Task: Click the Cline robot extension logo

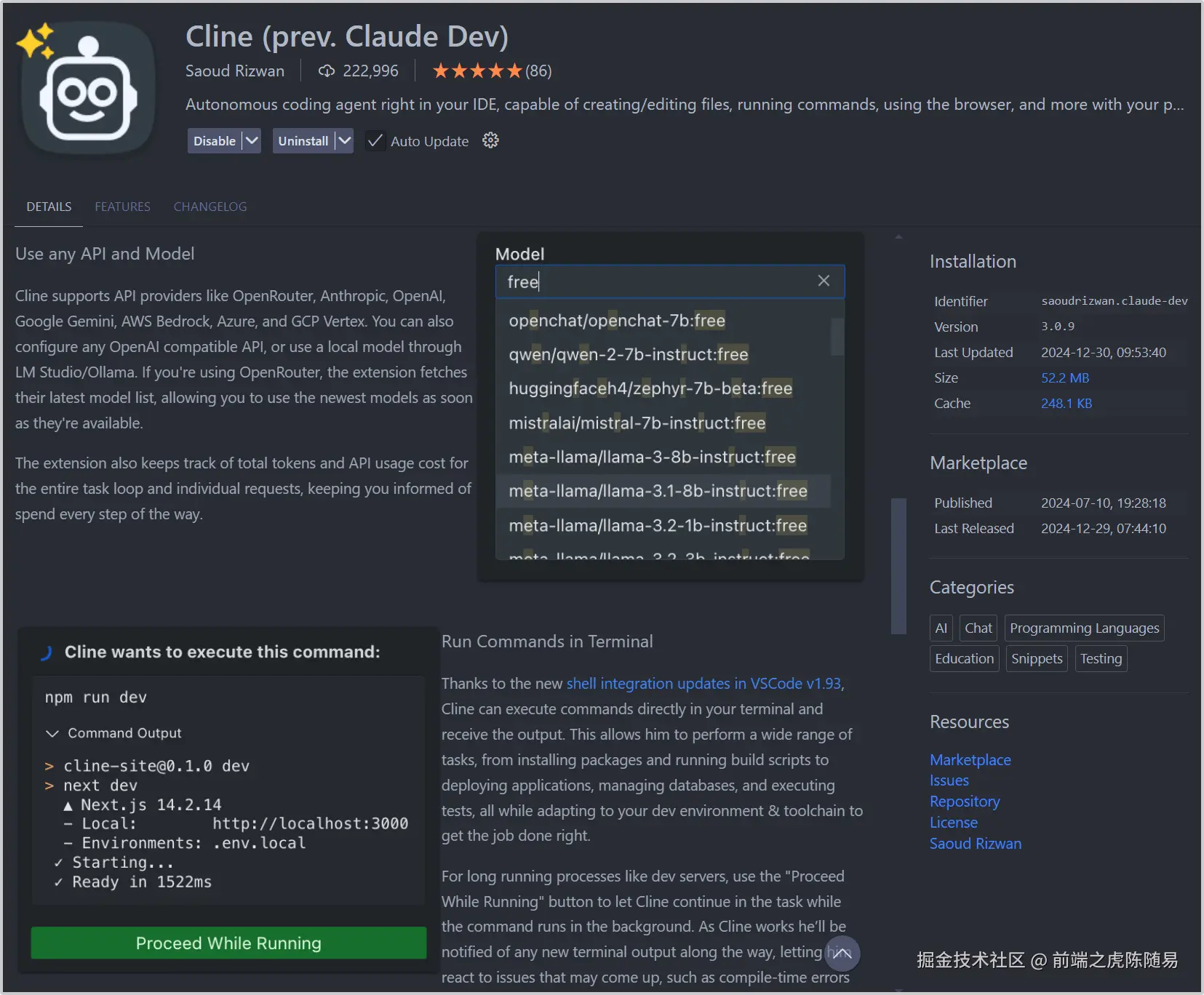Action: pos(88,89)
